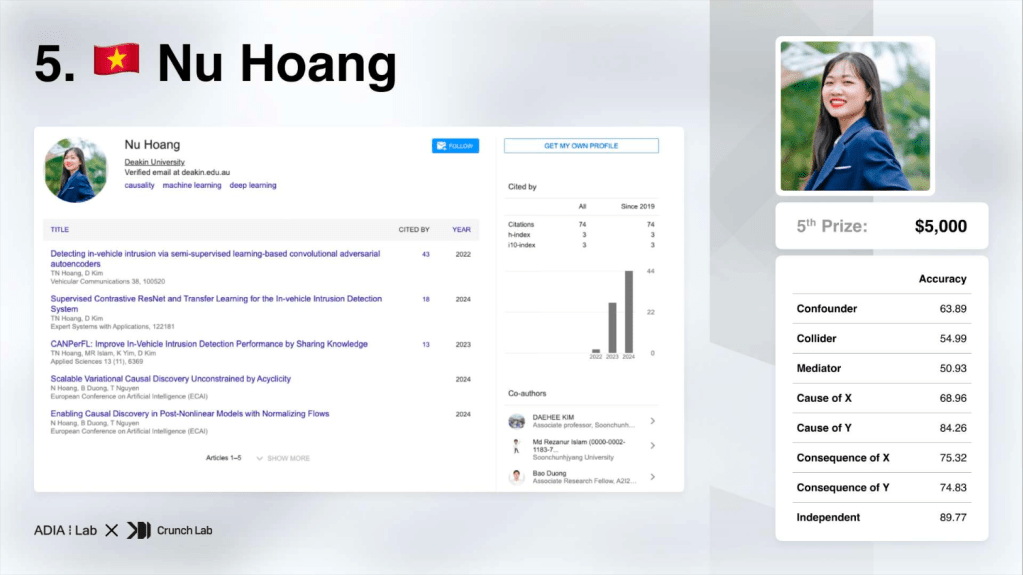1023x575 pixels.
Task: Open the Enabling Causal Discovery paper link
Action: point(189,413)
